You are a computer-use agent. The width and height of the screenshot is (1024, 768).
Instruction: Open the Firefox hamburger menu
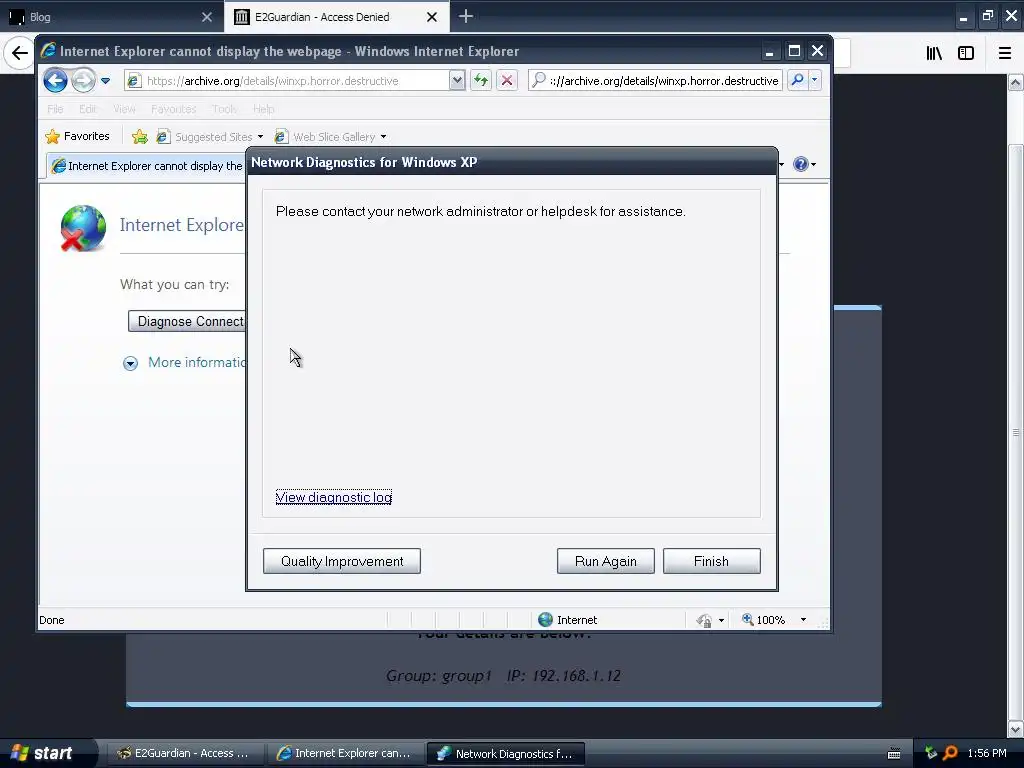coord(1005,53)
